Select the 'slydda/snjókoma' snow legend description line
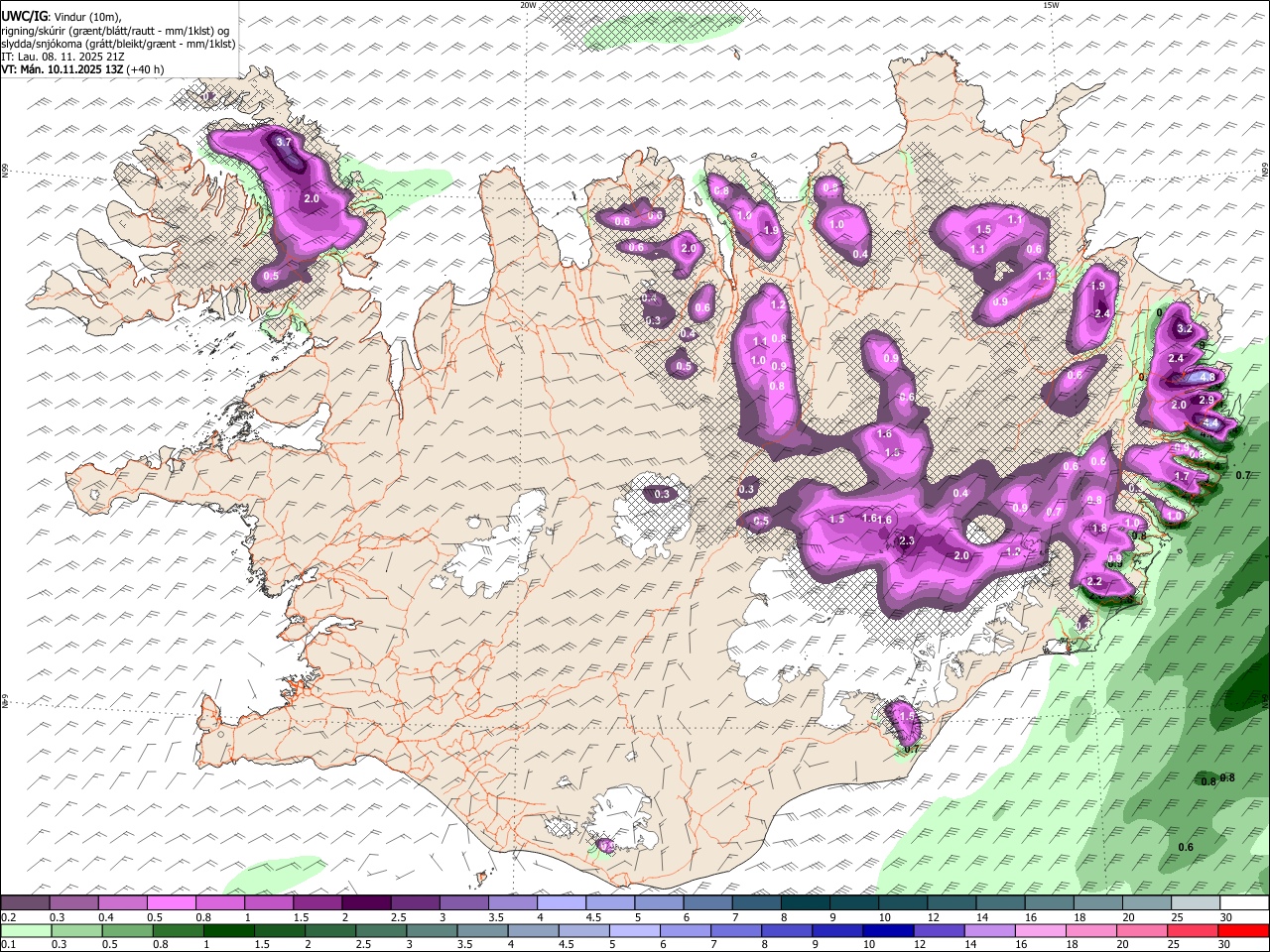 tap(118, 44)
